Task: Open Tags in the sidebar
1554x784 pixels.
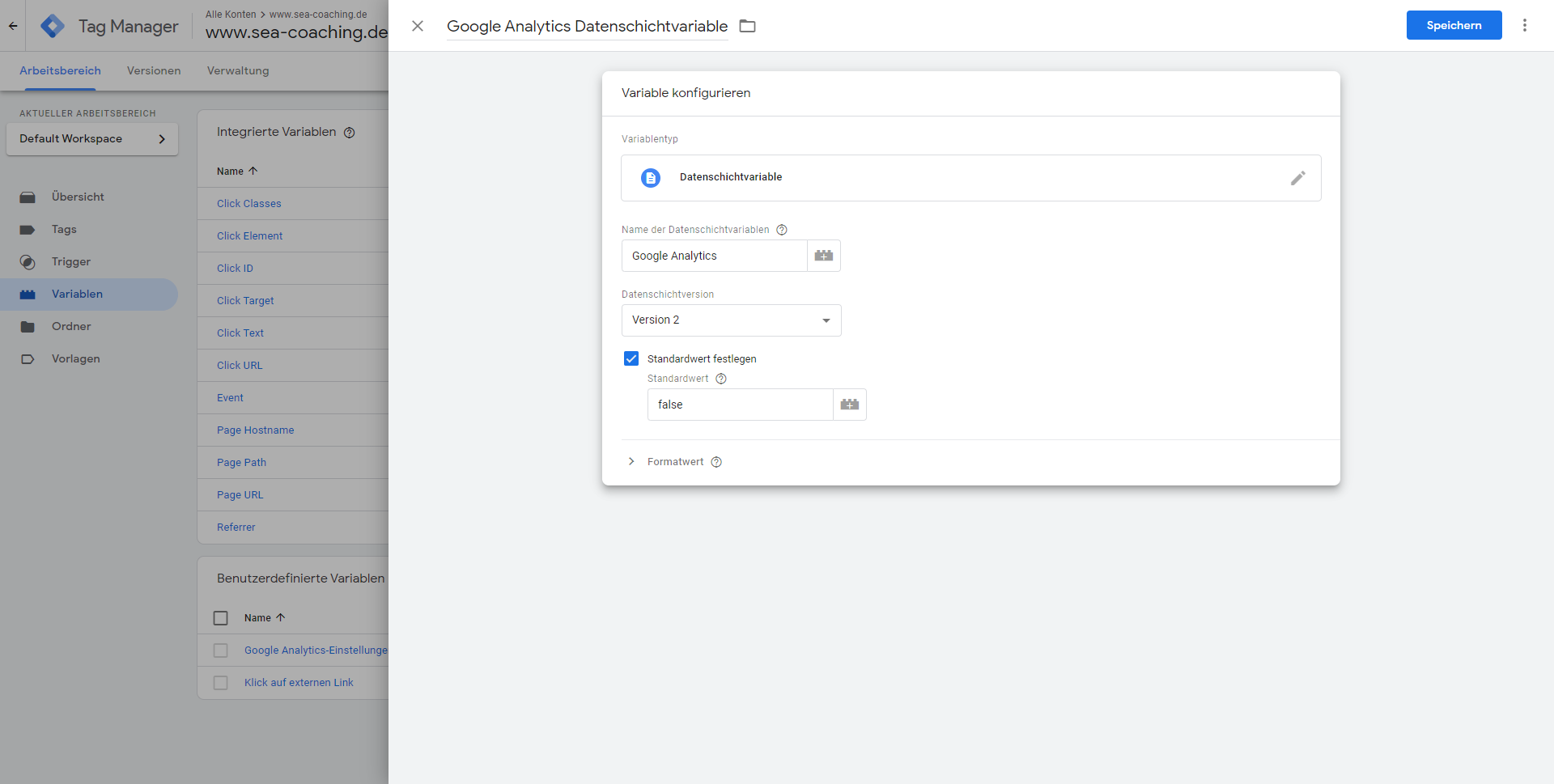Action: pyautogui.click(x=64, y=229)
